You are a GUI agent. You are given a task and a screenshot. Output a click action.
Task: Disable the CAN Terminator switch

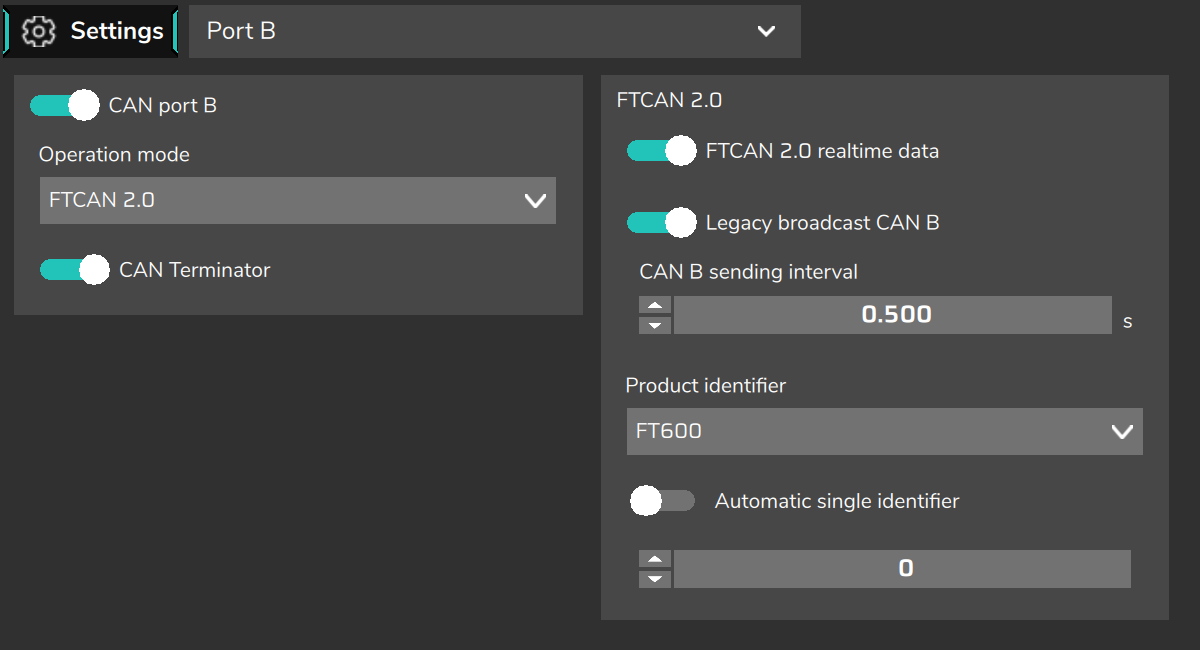(x=75, y=270)
